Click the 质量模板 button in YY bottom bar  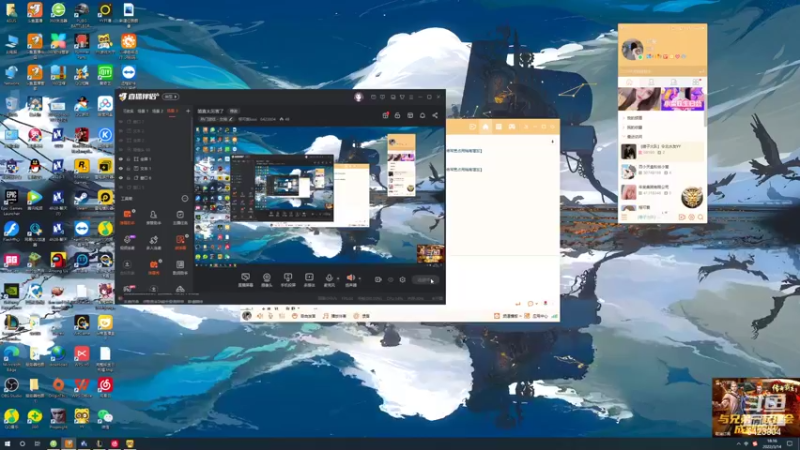tap(506, 316)
